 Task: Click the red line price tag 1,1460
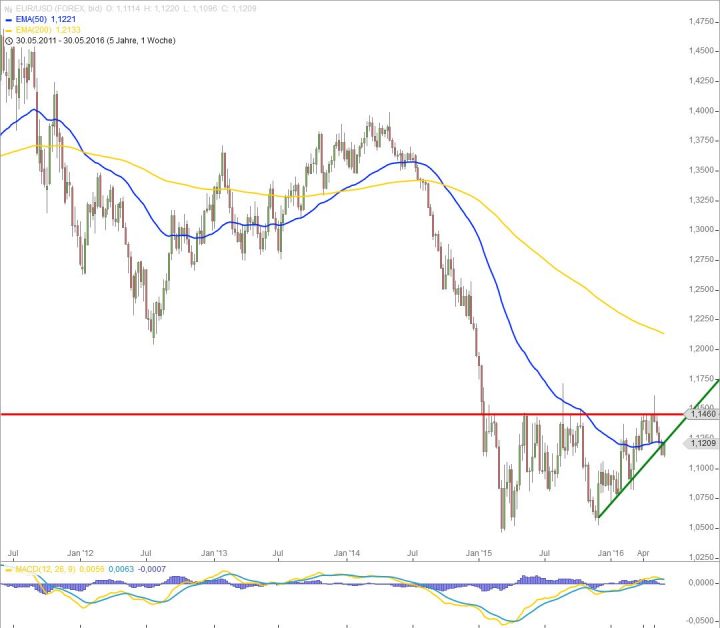coord(702,414)
